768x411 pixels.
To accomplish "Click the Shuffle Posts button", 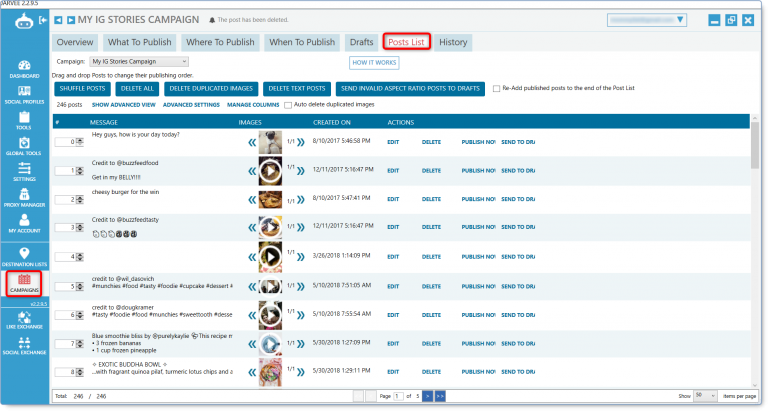I will pos(82,89).
